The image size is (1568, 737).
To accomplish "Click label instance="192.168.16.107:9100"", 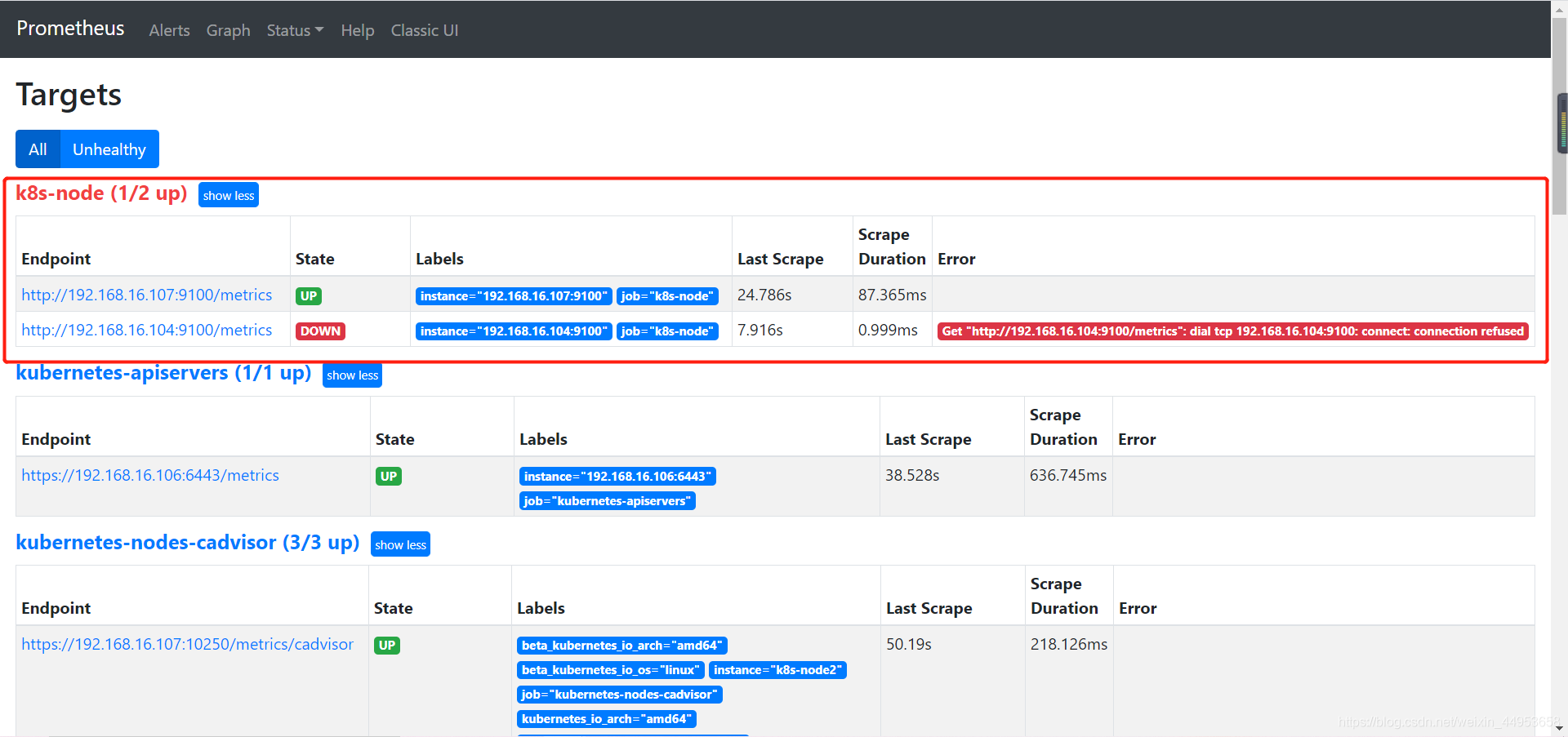I will (514, 296).
